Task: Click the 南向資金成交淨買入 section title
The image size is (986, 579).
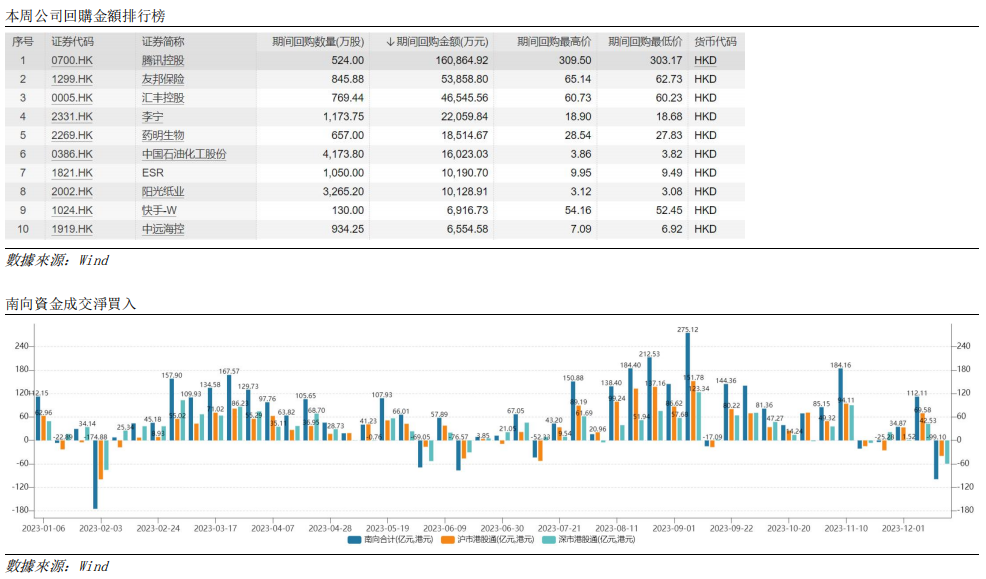Action: (x=70, y=304)
